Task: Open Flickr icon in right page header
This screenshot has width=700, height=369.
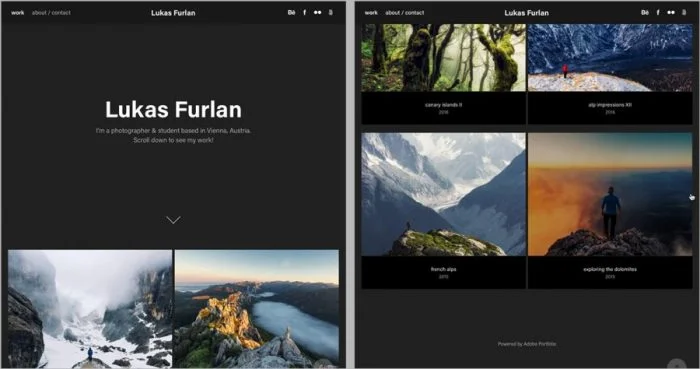Action: click(x=671, y=12)
